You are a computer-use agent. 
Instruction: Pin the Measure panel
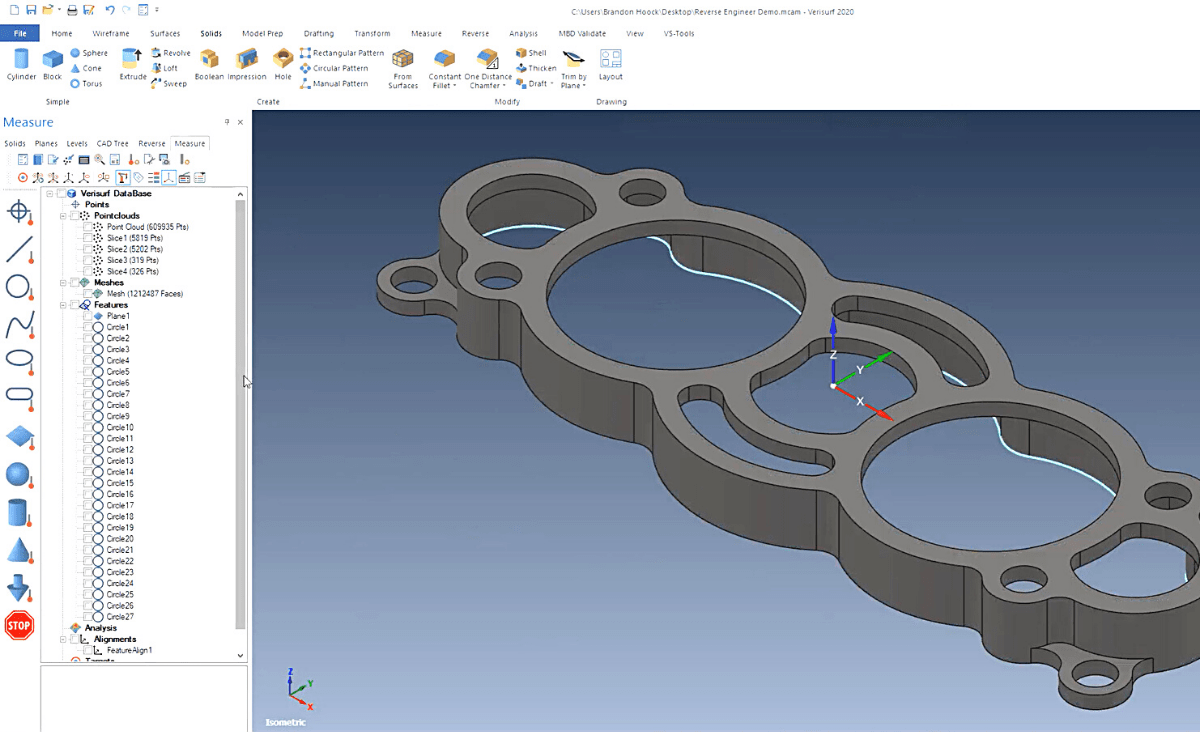pos(227,122)
